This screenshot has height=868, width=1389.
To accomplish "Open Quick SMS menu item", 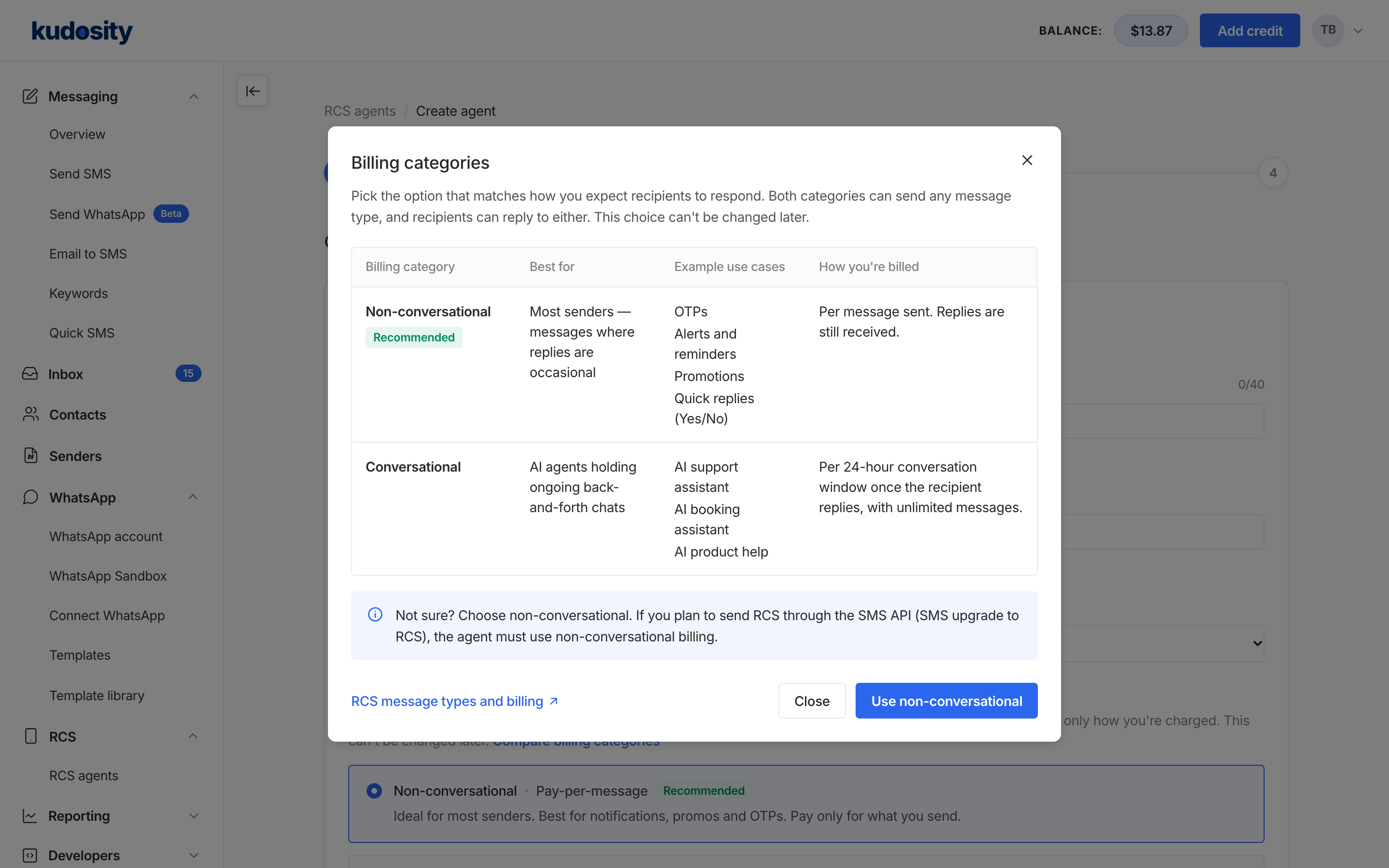I will 82,332.
